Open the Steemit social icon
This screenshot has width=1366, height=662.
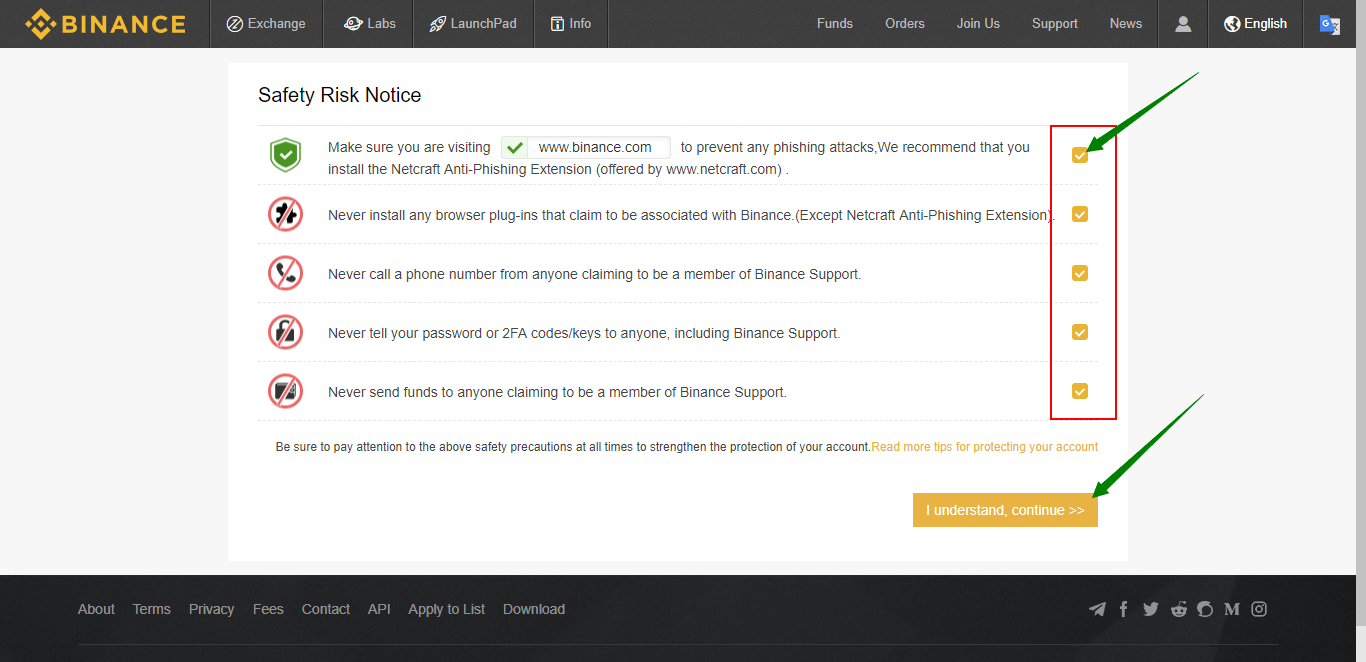1205,609
